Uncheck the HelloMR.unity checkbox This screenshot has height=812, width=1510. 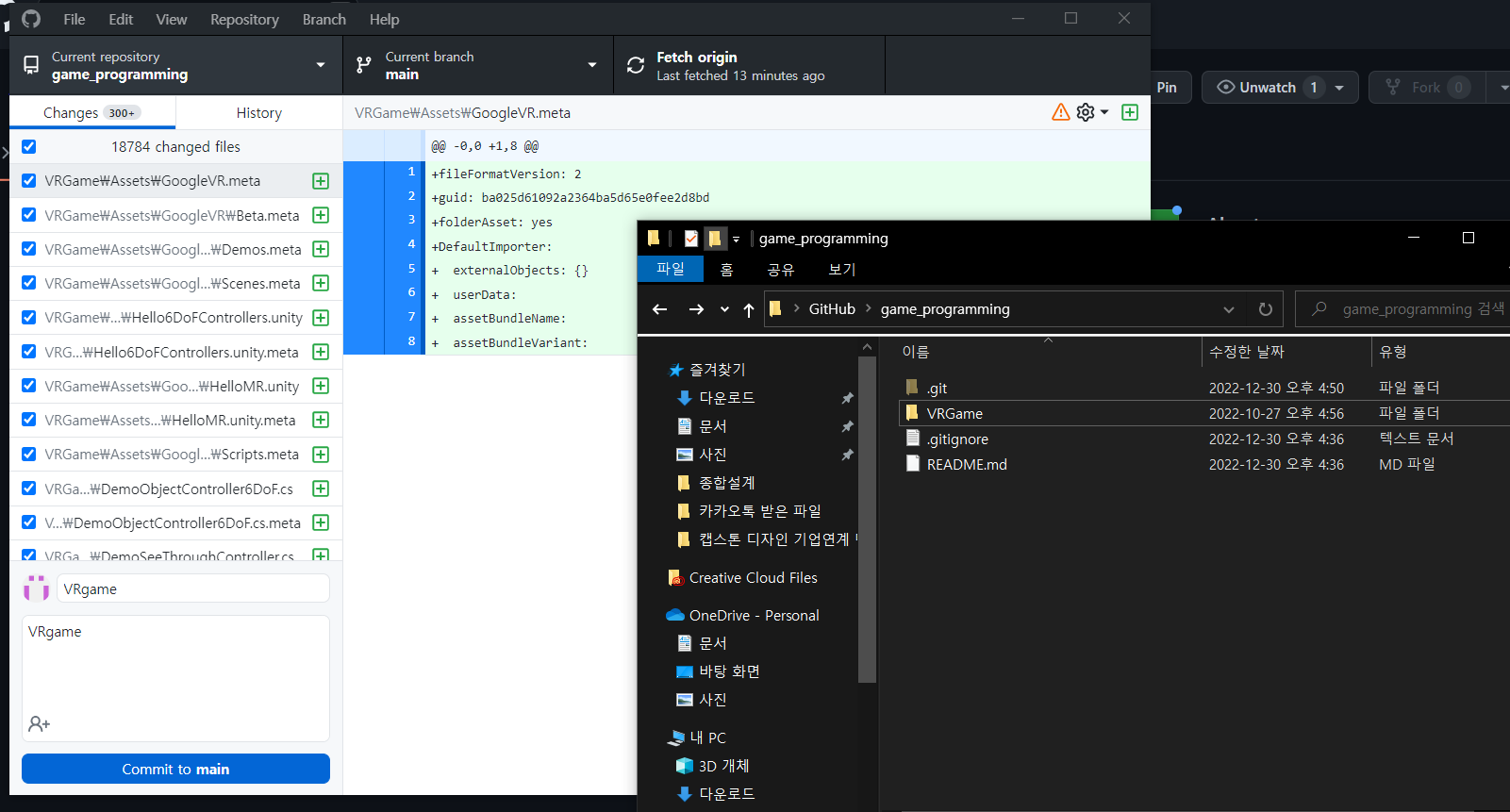tap(28, 386)
